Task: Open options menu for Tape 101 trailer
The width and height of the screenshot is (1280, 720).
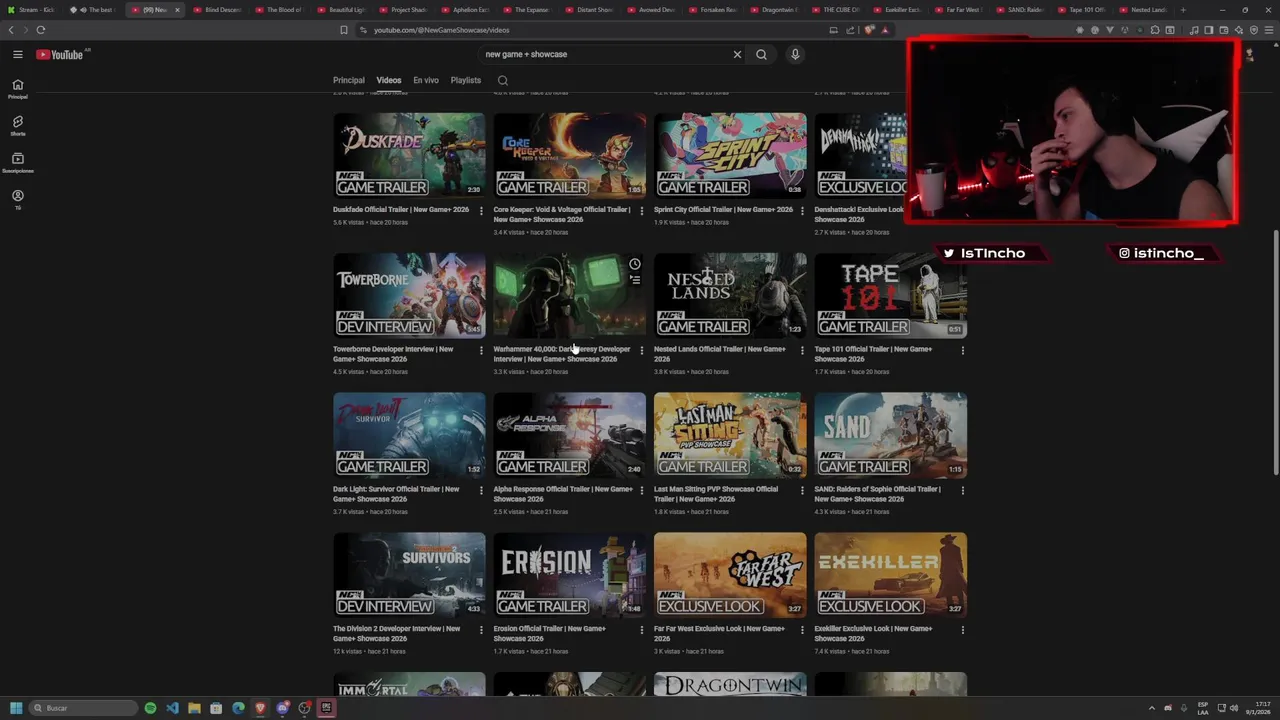Action: 963,351
